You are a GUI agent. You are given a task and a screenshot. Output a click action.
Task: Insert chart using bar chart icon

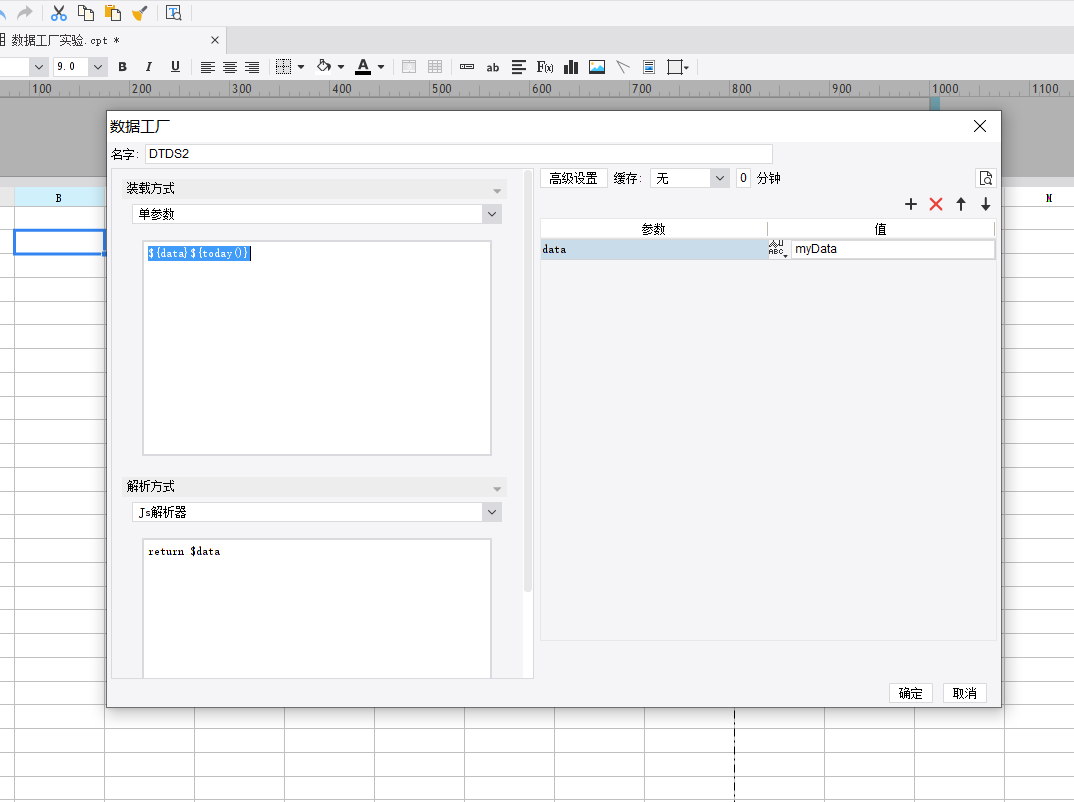571,67
